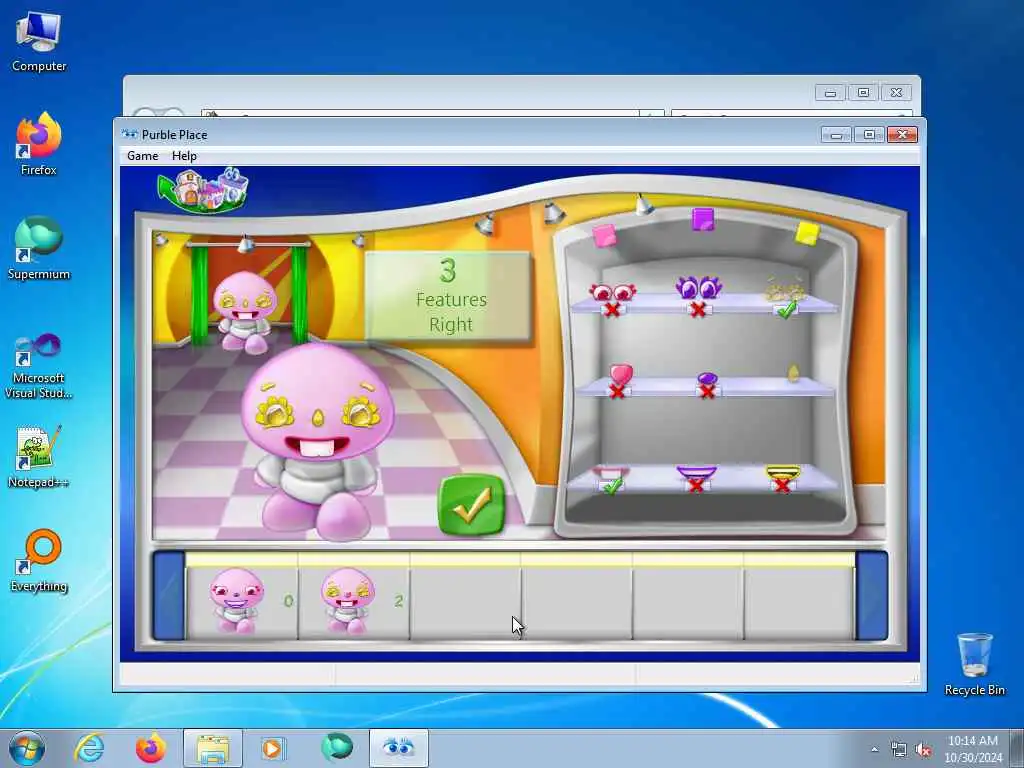Click the yellow color block above the shelf
Viewport: 1024px width, 768px height.
pyautogui.click(x=808, y=233)
